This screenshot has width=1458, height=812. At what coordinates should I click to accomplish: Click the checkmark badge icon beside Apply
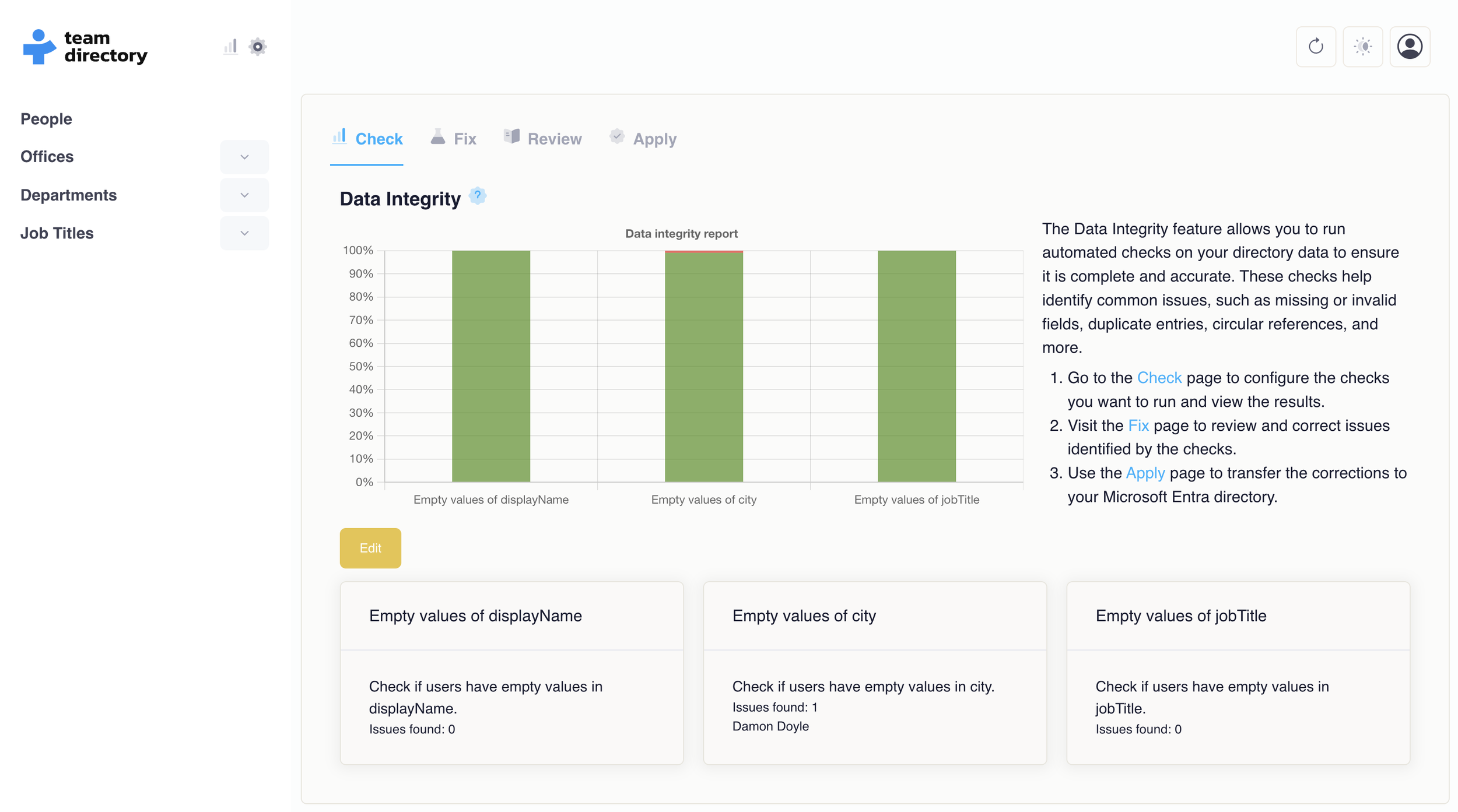(x=616, y=137)
